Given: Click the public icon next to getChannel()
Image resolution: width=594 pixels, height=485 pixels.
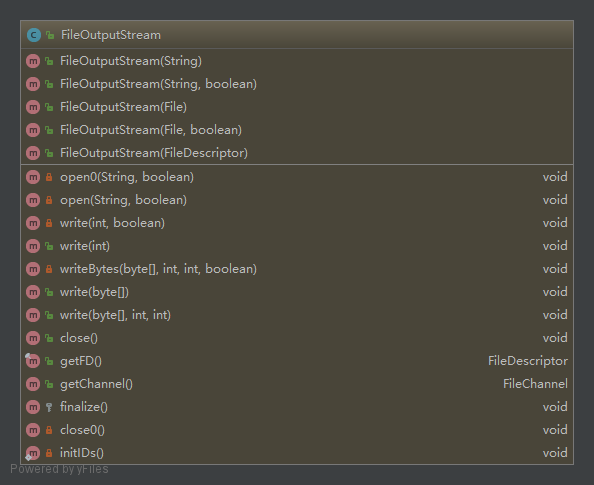Looking at the screenshot, I should point(49,384).
